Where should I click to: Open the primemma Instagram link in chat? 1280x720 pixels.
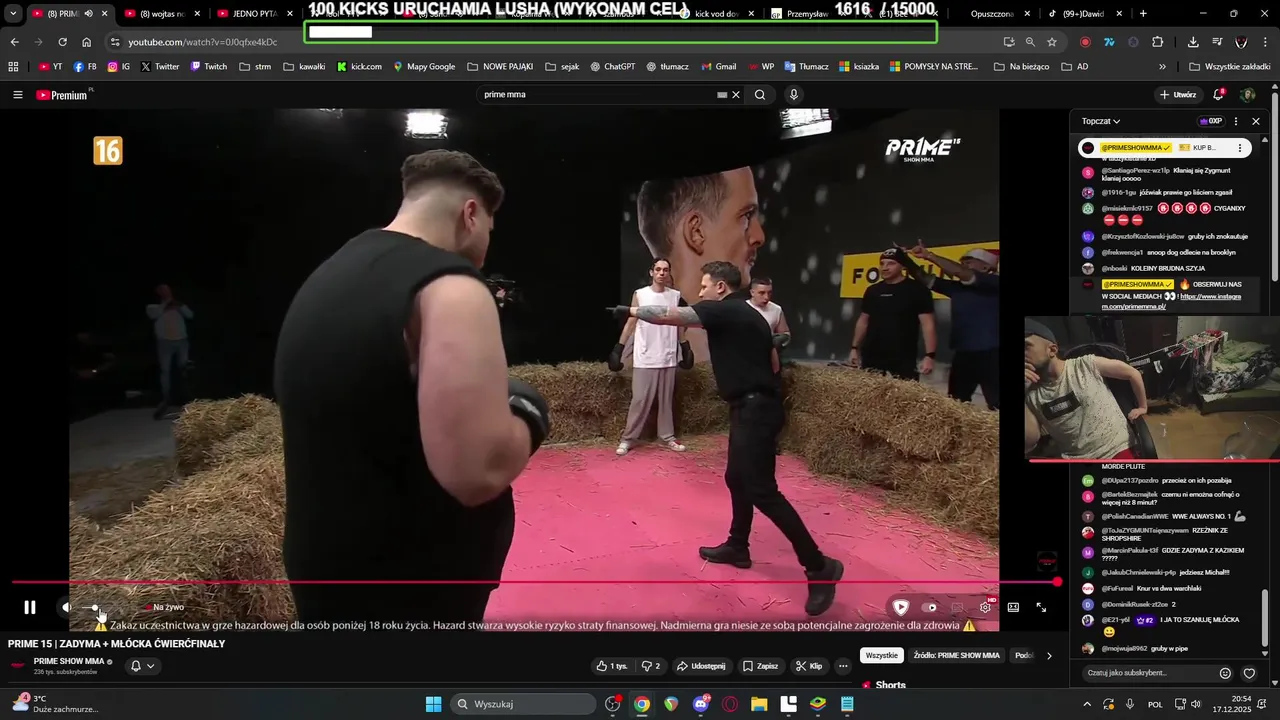pyautogui.click(x=1171, y=301)
